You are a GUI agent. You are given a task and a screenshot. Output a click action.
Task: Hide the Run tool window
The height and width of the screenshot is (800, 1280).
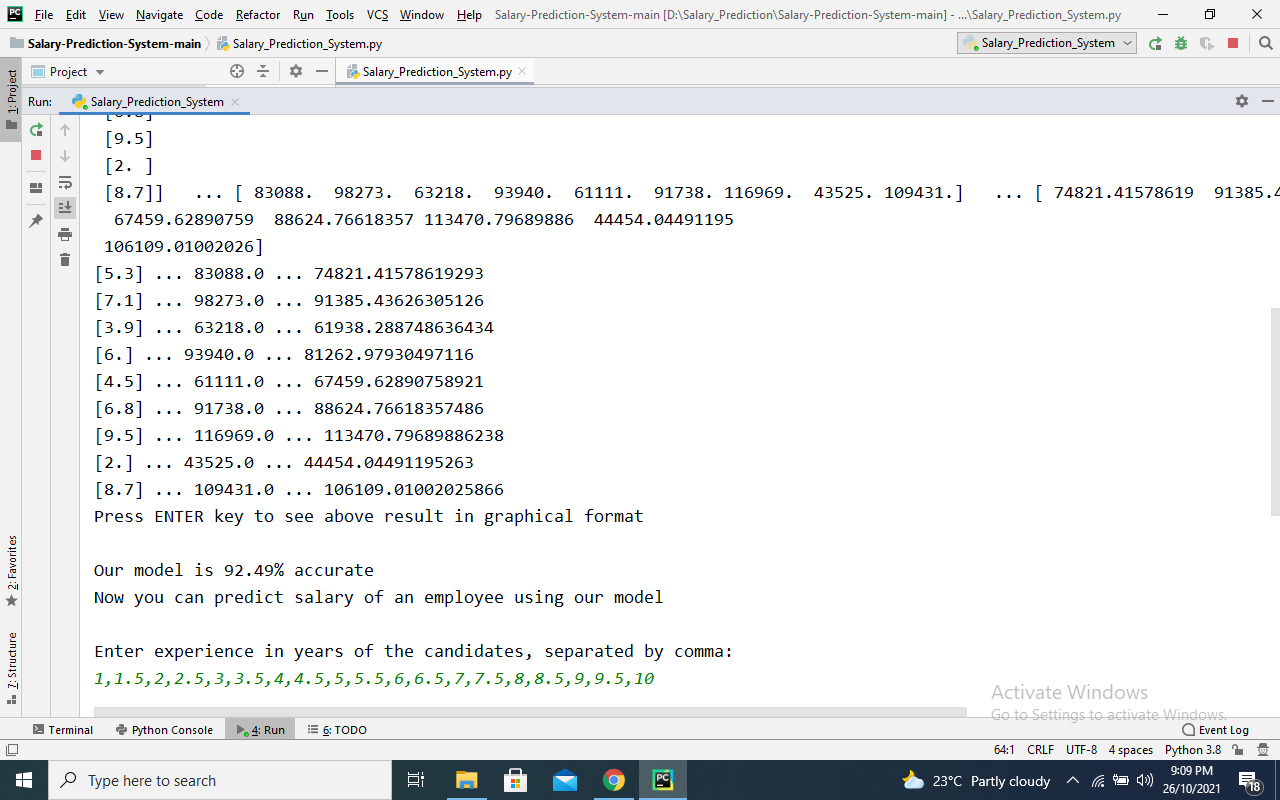click(x=1268, y=101)
